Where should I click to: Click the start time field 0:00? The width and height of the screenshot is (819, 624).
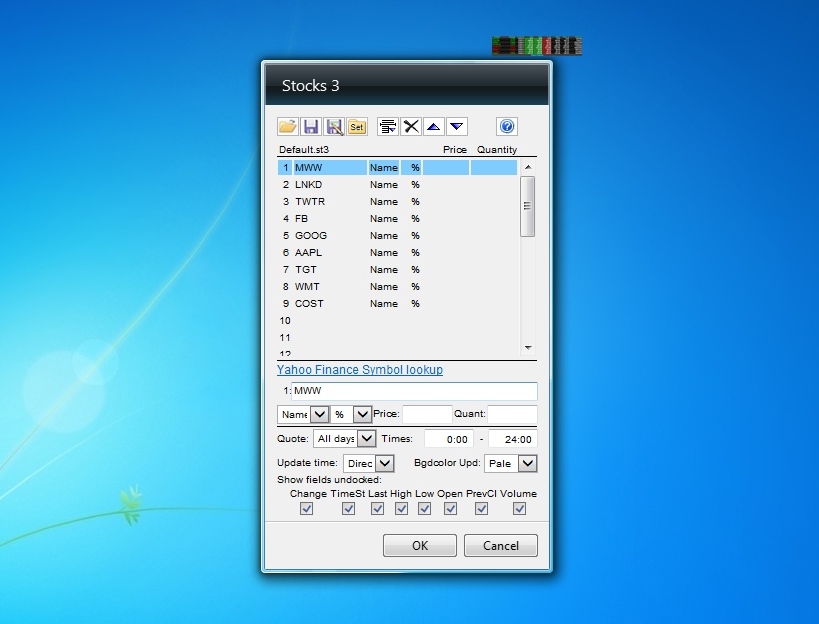click(449, 439)
